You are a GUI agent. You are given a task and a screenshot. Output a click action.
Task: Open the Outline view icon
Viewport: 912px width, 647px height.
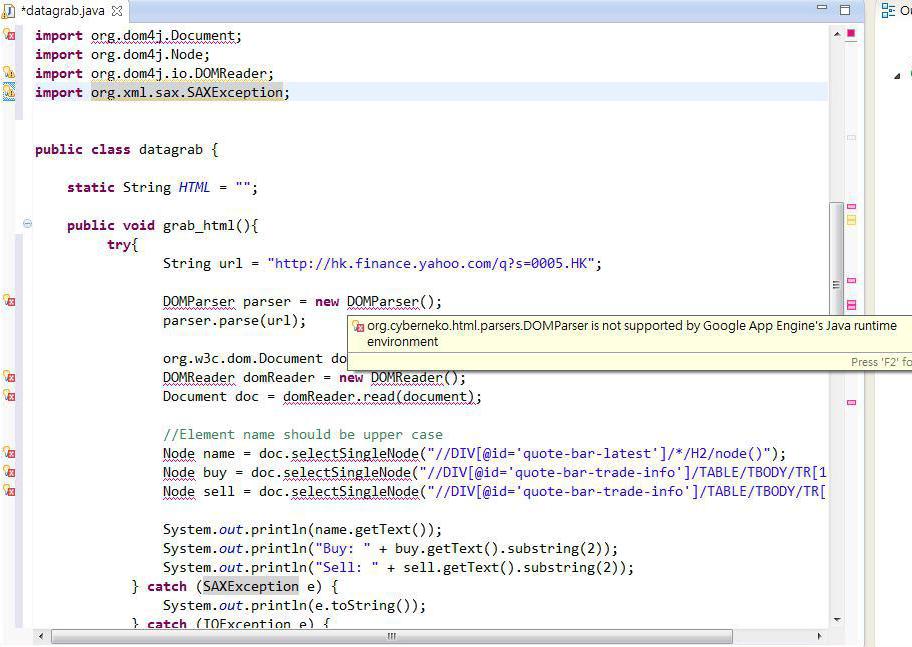(888, 10)
